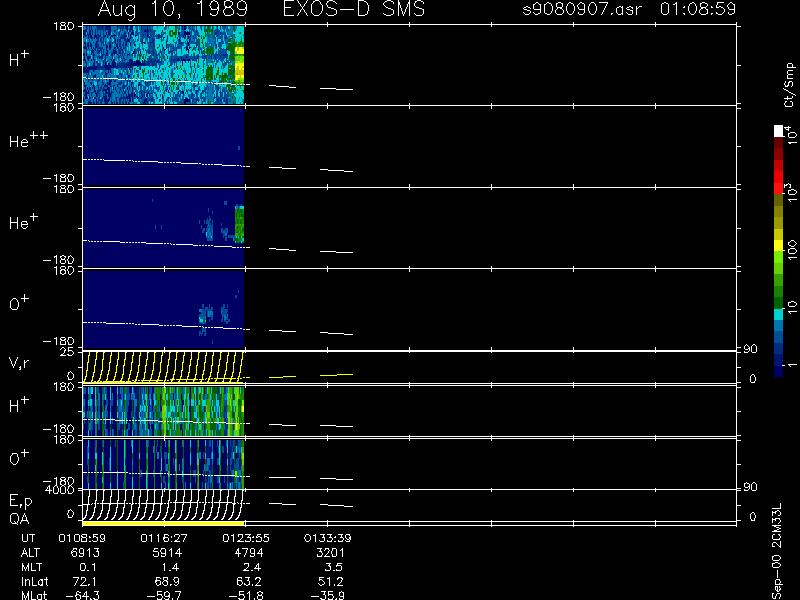Screen dimensions: 800x600
Task: Click the ALT value 3201
Action: click(330, 553)
